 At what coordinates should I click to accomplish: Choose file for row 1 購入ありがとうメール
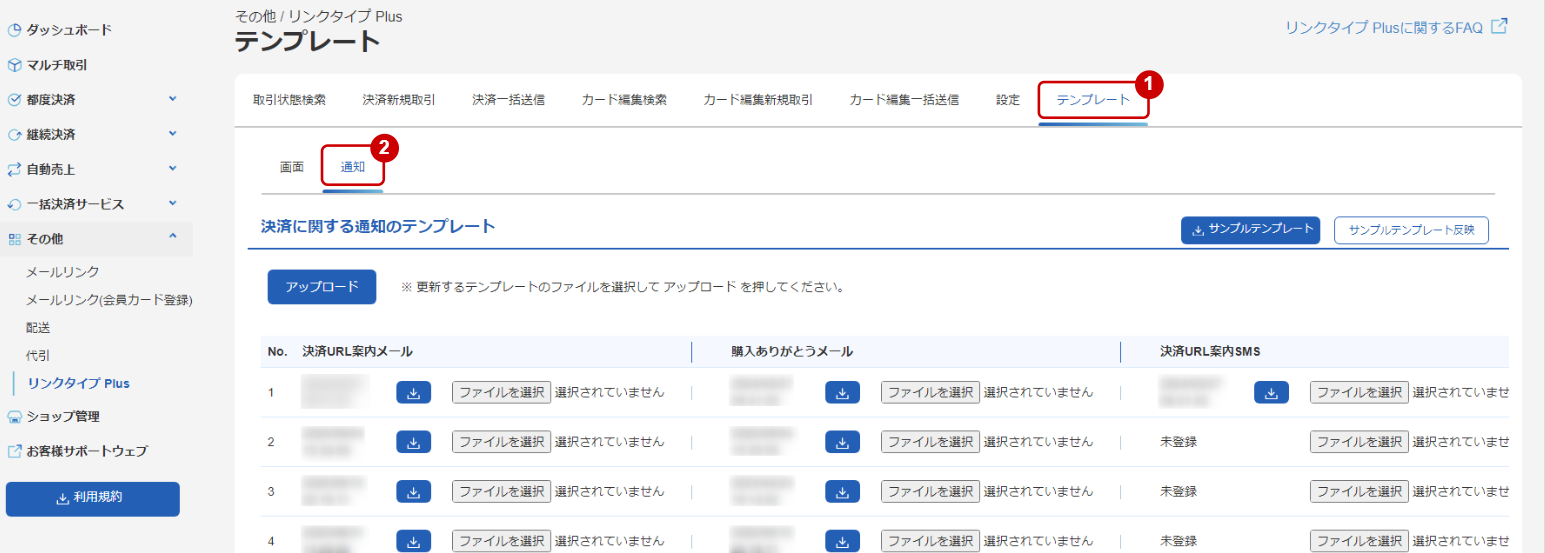pyautogui.click(x=930, y=392)
